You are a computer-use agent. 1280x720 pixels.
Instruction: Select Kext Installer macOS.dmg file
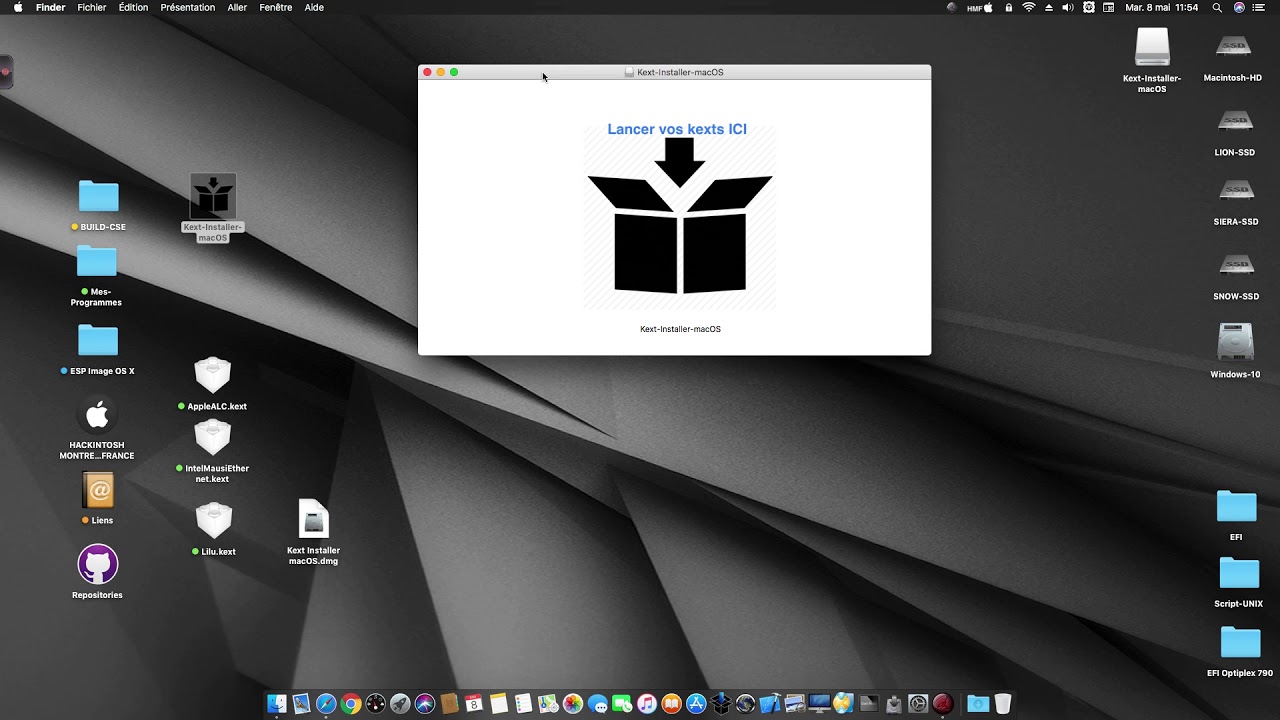point(314,519)
